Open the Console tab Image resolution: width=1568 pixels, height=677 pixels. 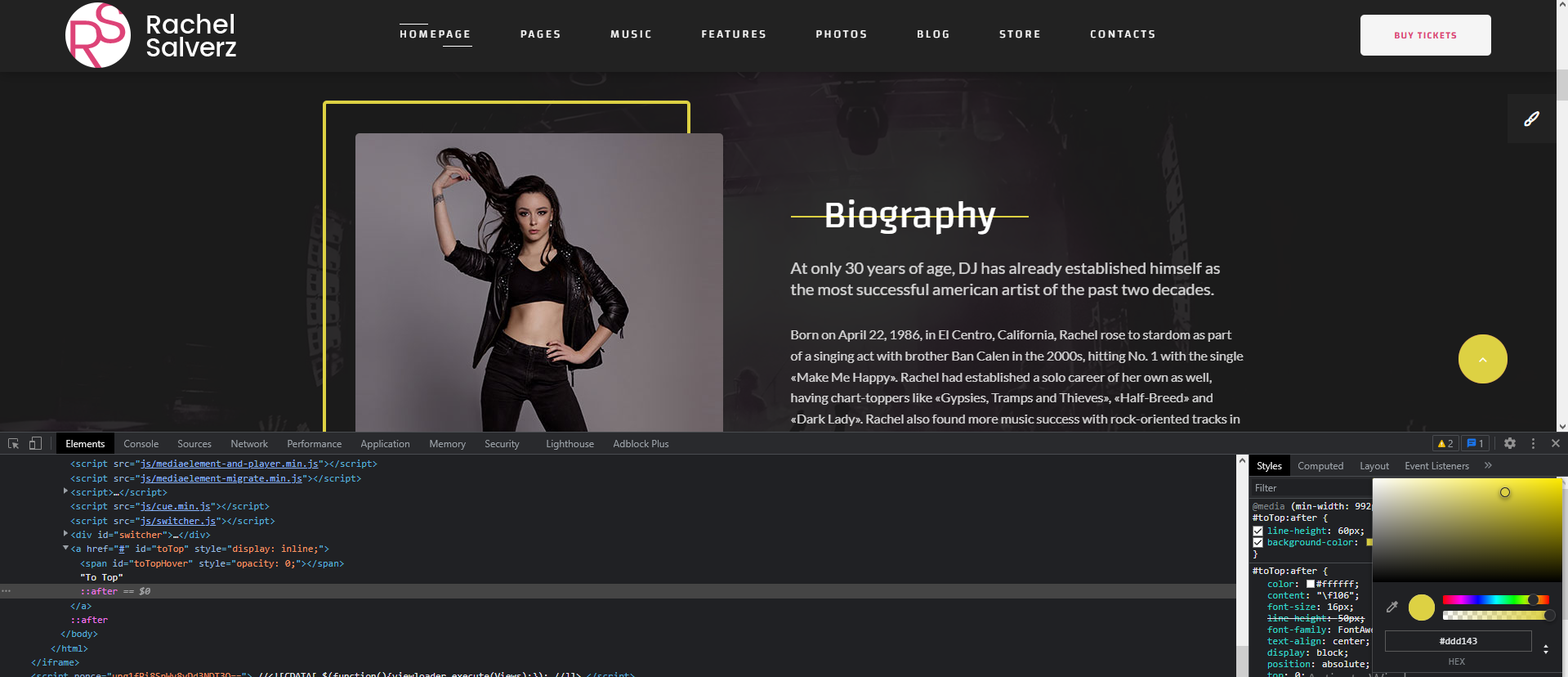(141, 444)
